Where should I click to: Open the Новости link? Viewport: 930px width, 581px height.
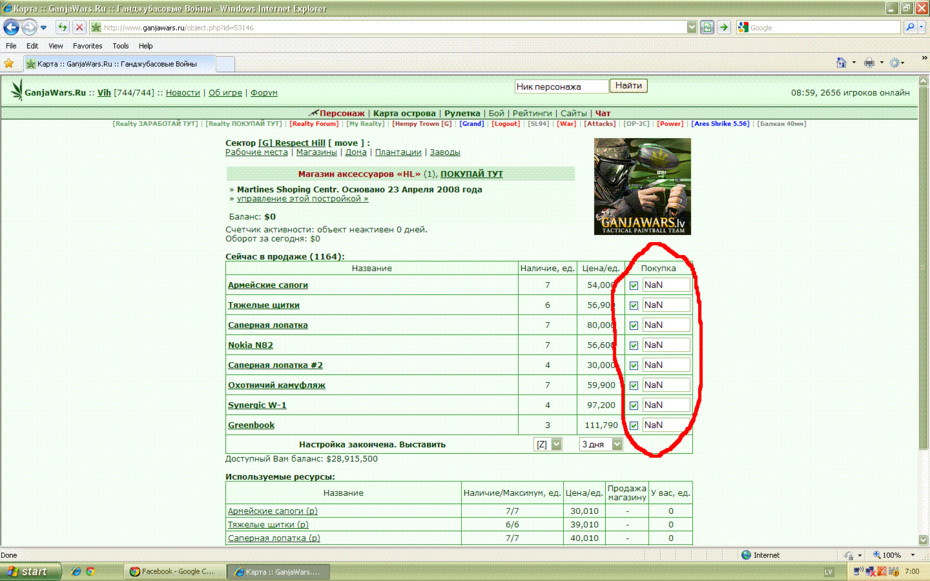183,92
